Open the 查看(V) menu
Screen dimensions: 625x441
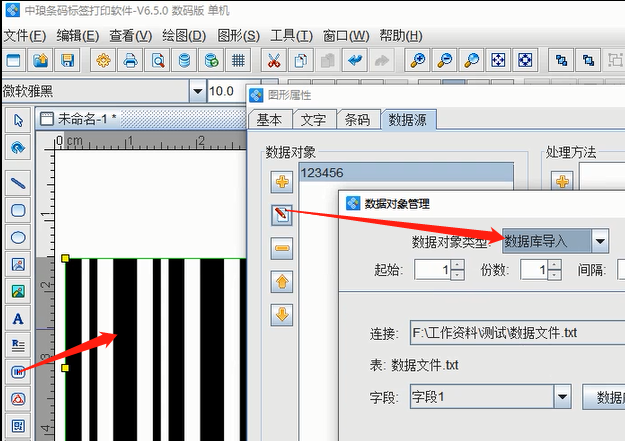(131, 36)
